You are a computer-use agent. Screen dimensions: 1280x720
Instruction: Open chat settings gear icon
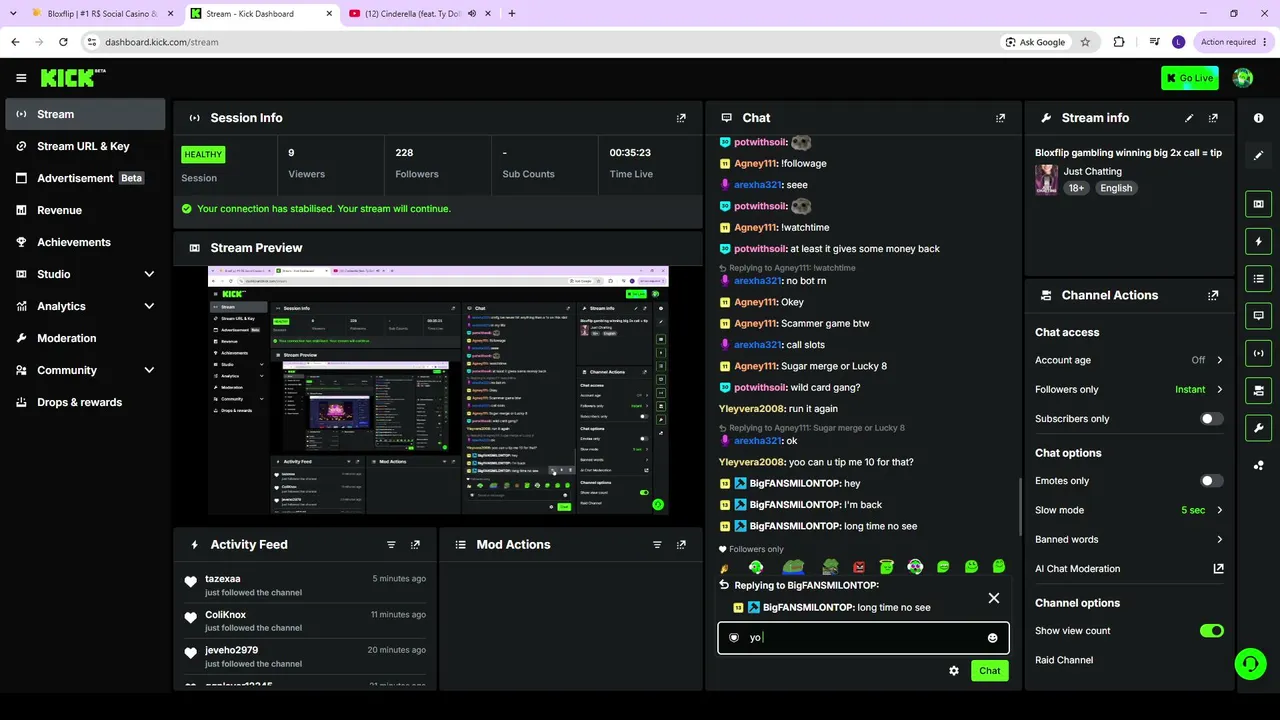click(x=954, y=671)
